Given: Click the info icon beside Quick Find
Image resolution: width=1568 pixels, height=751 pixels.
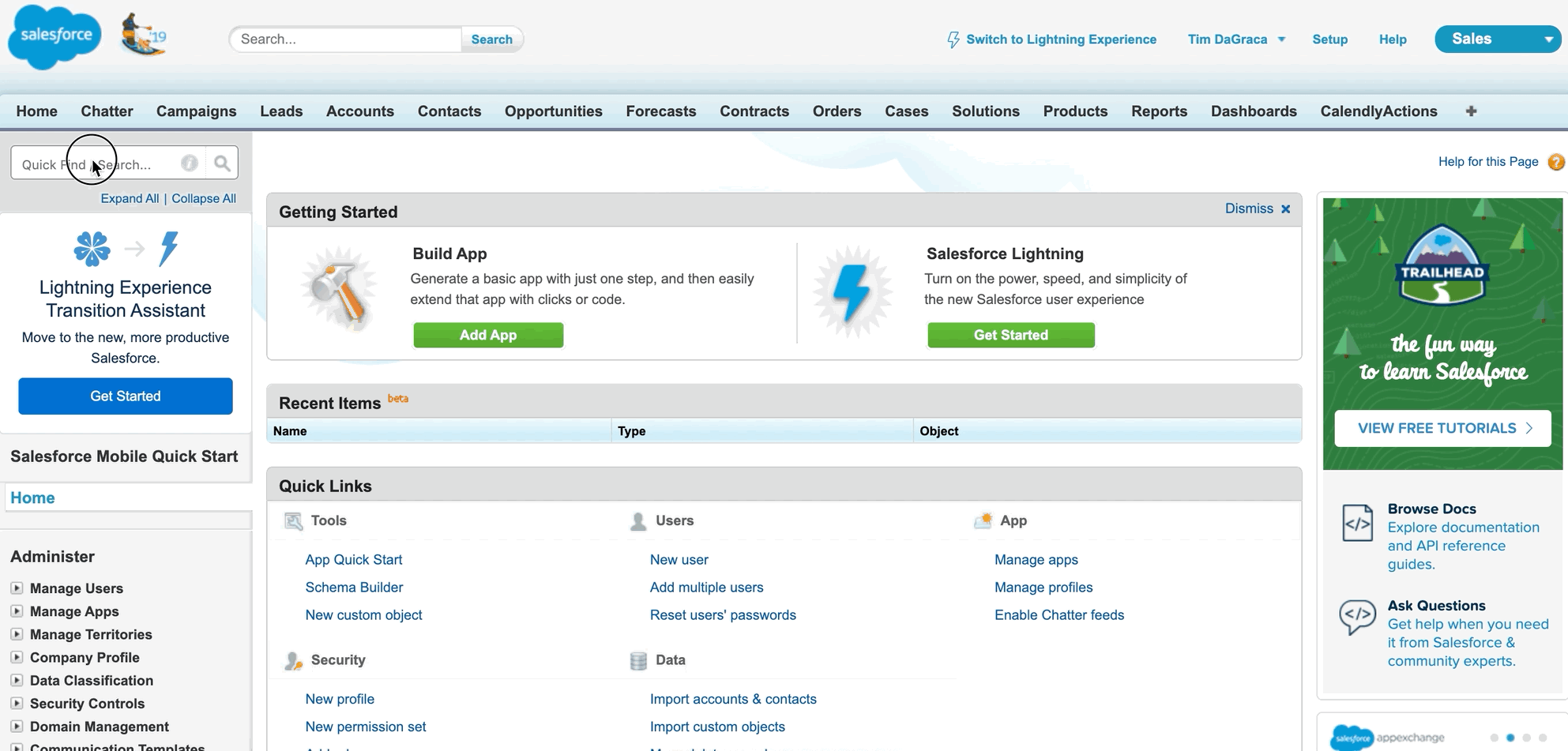Looking at the screenshot, I should click(x=190, y=163).
